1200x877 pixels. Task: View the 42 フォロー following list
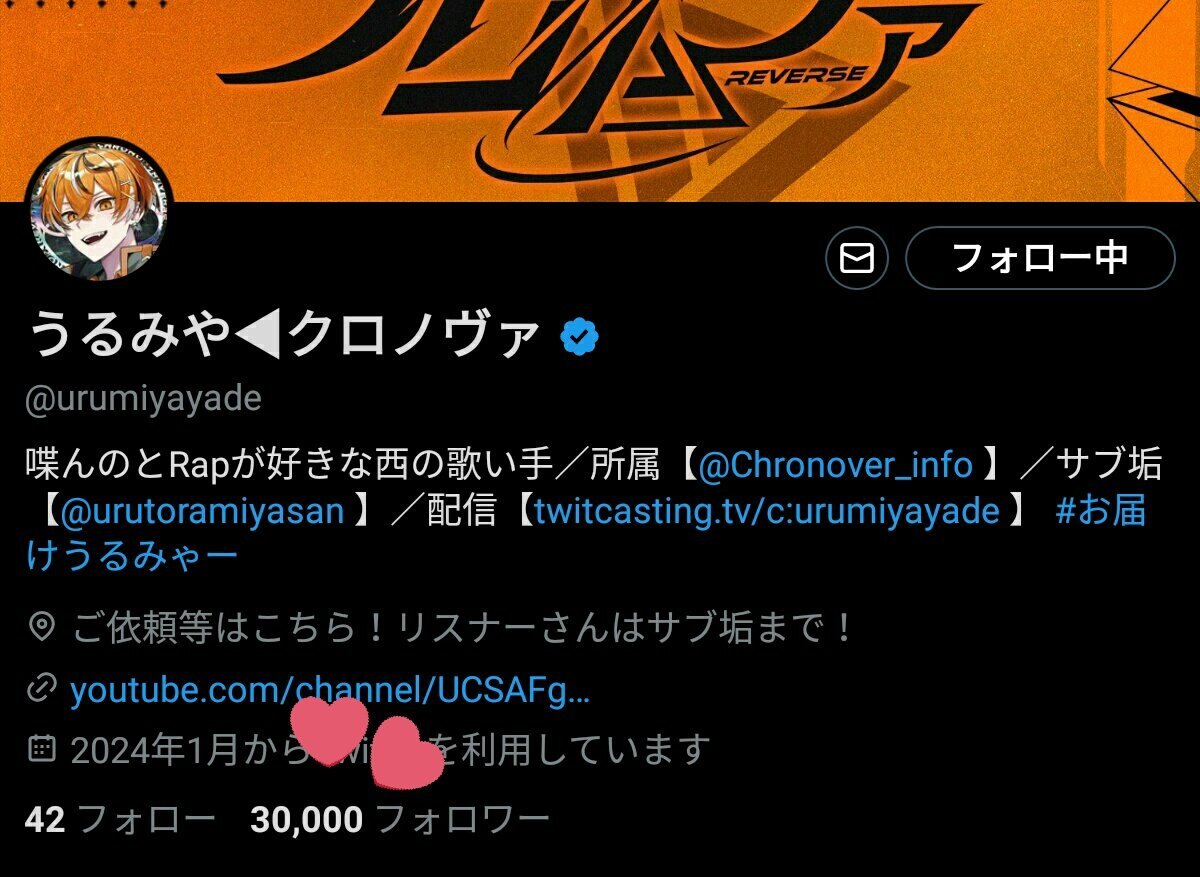120,820
